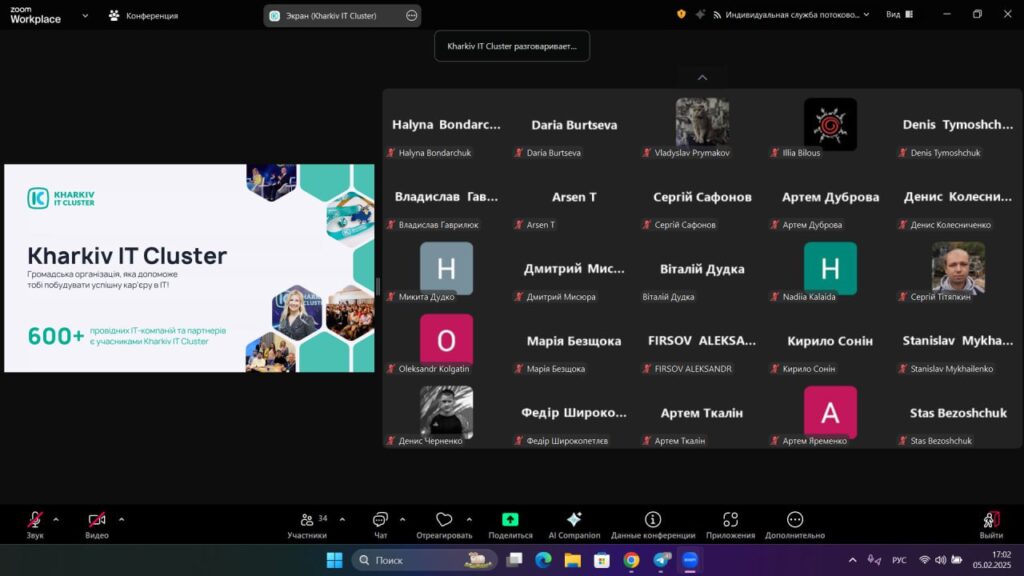Screen dimensions: 1024x576
Task: Select the Stas Bezoshchuk participant tile
Action: (958, 412)
